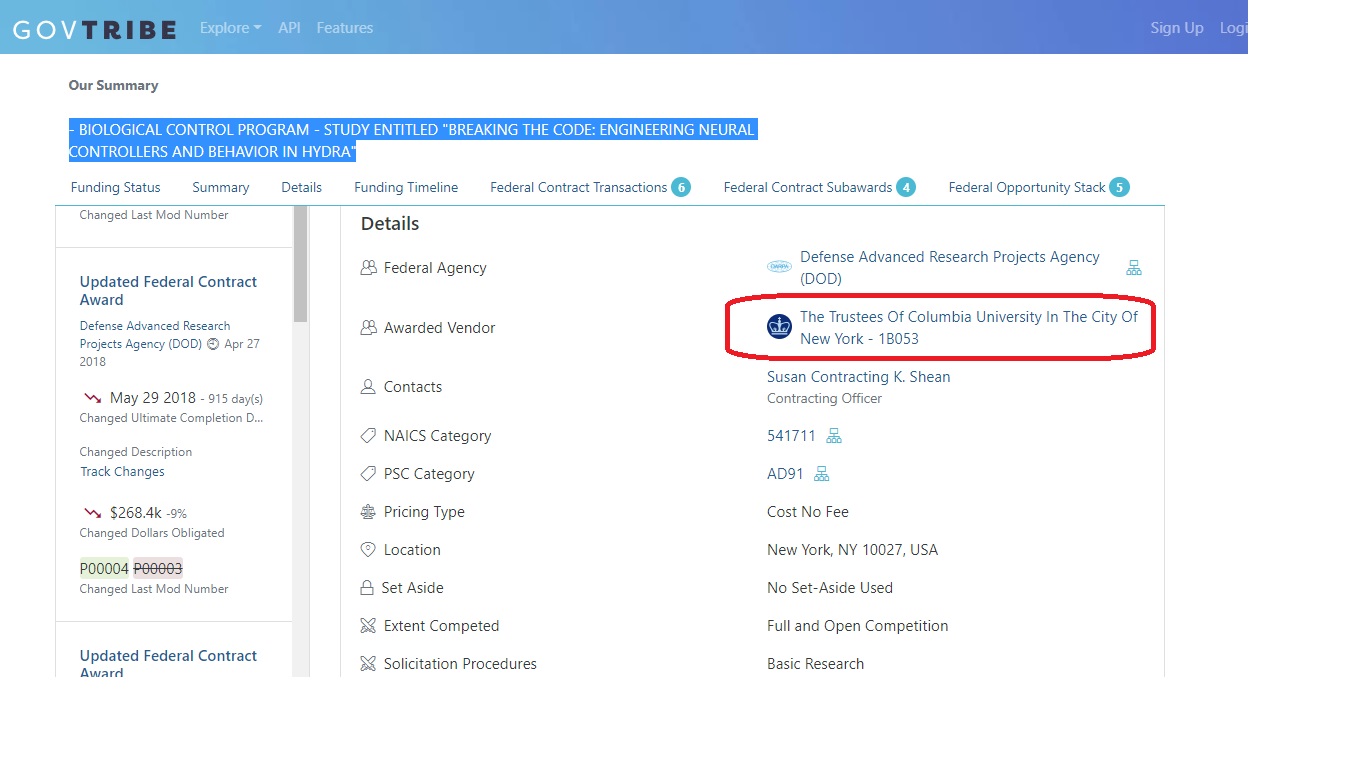Viewport: 1366px width, 768px height.
Task: Click the Pricing Type scale icon
Action: (368, 512)
